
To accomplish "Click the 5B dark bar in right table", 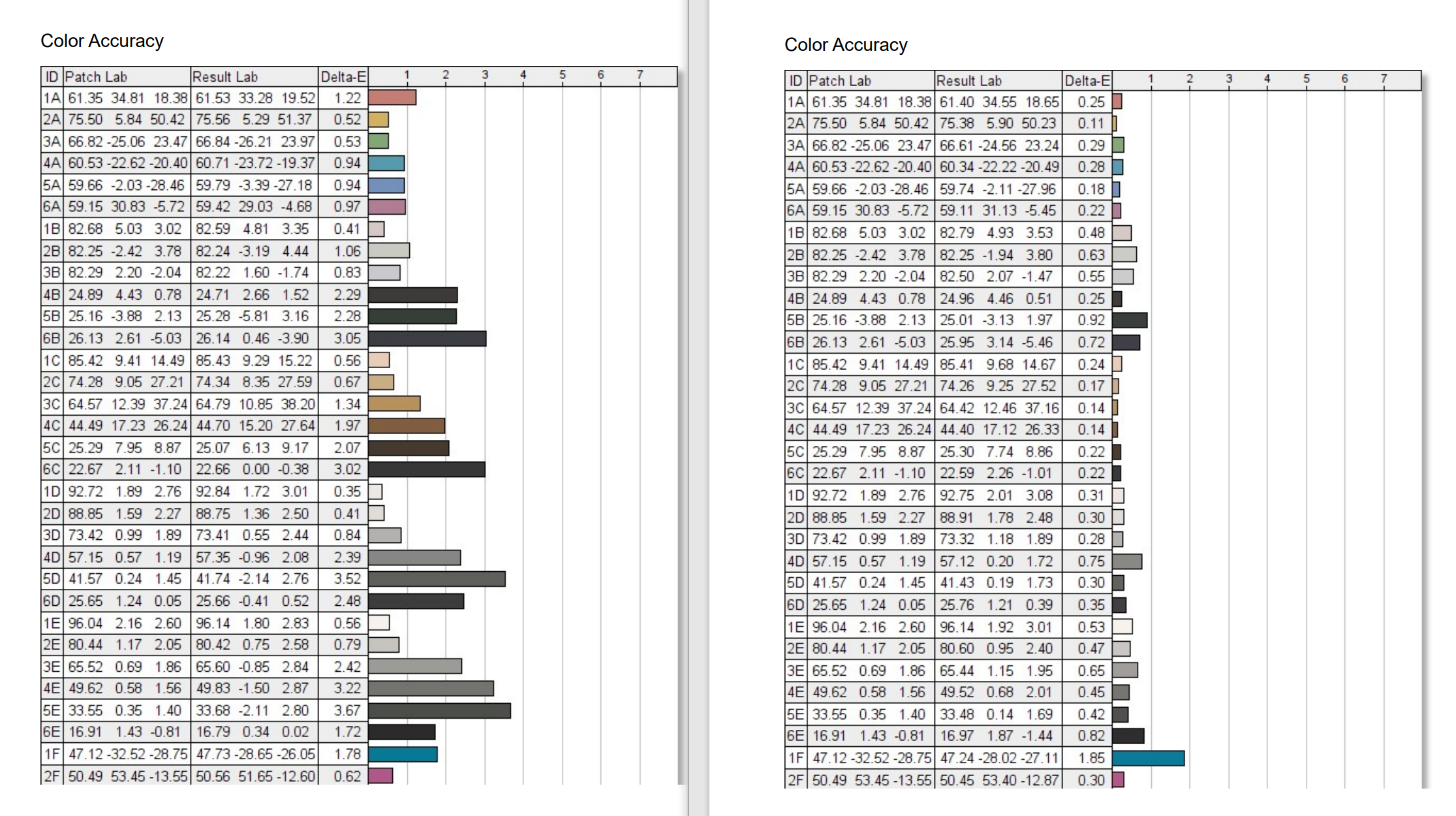I will (x=1130, y=320).
